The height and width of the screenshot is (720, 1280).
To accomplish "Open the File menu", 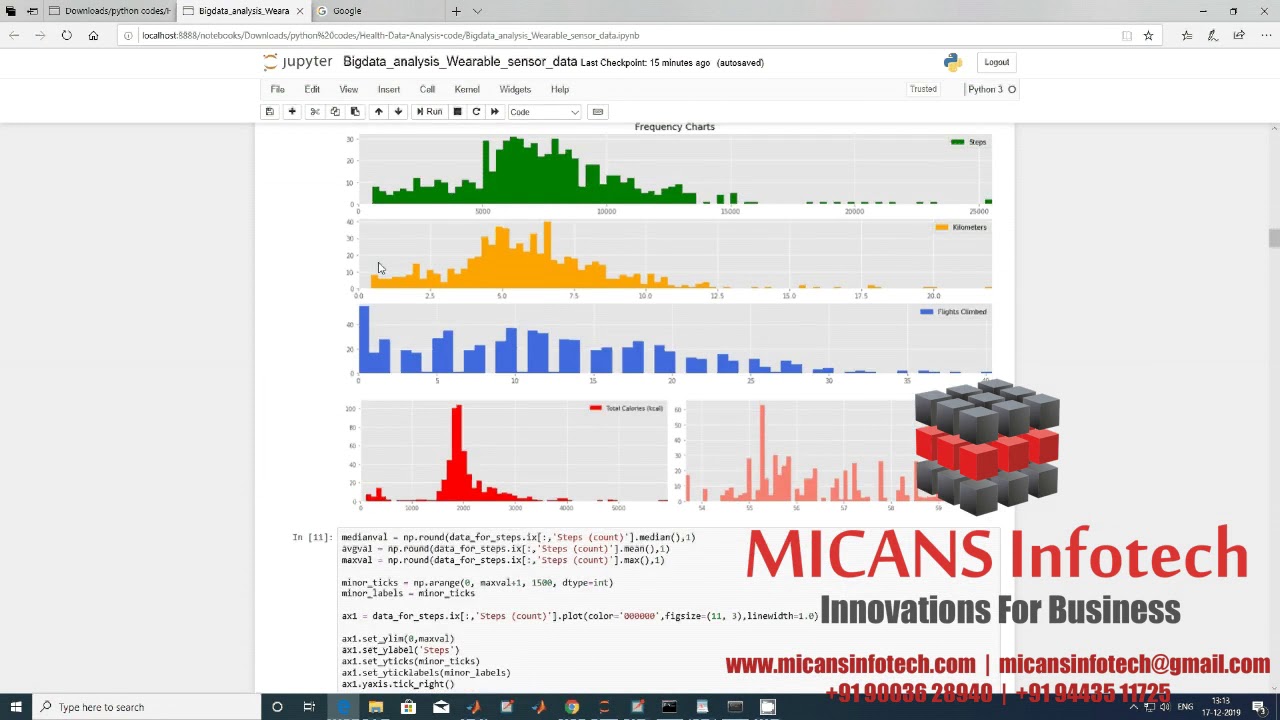I will pyautogui.click(x=278, y=89).
